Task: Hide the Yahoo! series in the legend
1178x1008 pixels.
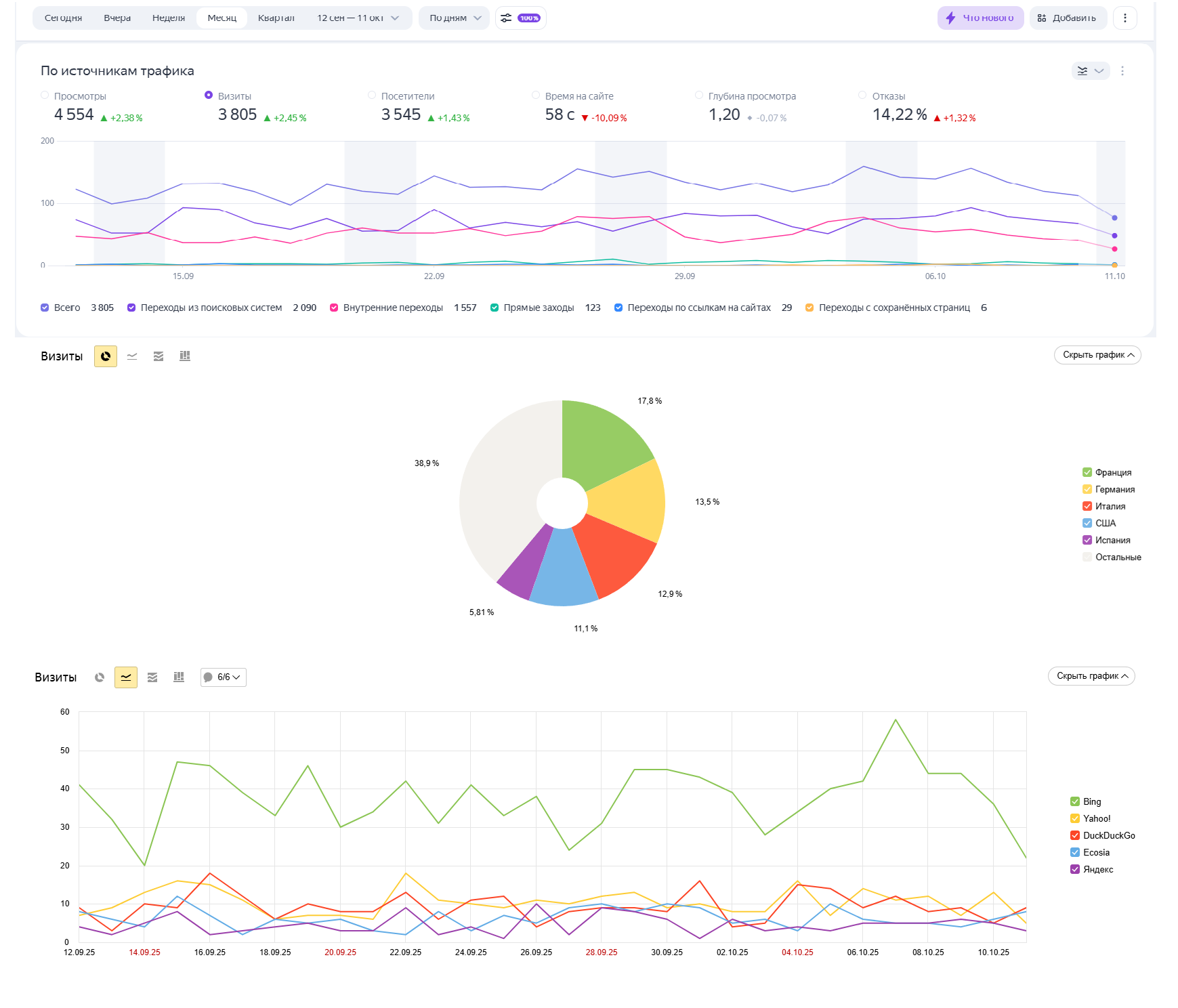Action: 1075,818
